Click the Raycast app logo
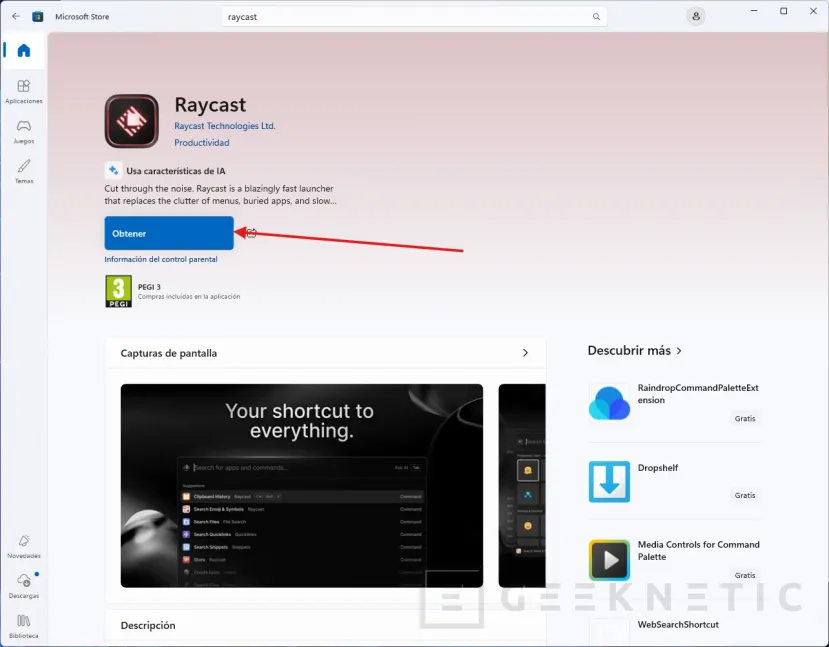 click(x=131, y=120)
